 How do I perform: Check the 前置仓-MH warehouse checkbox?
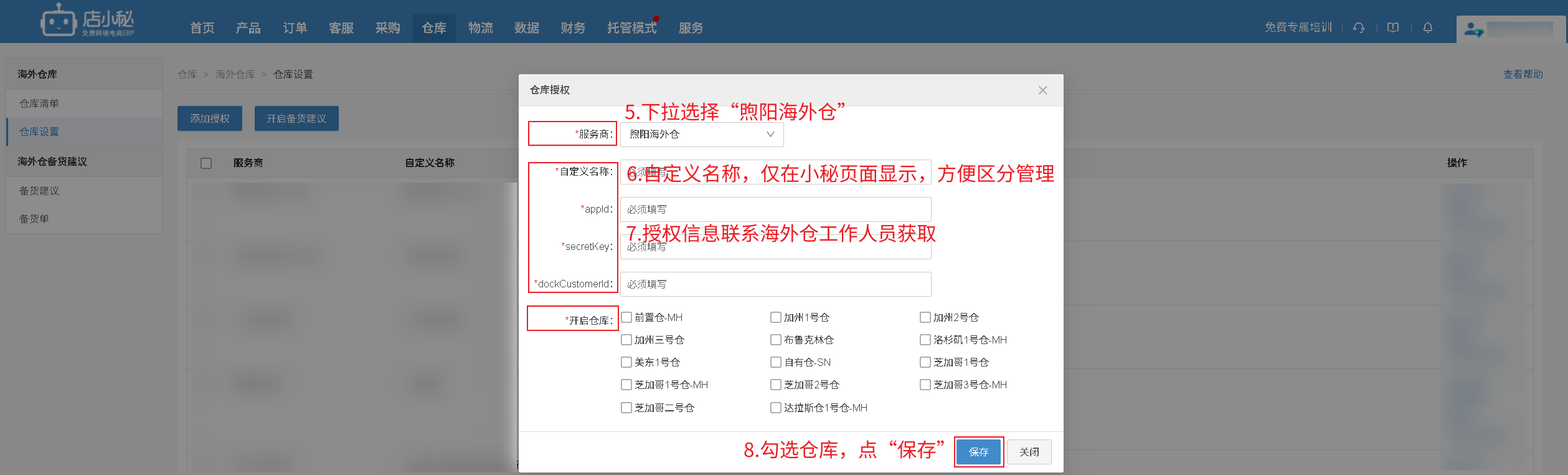626,317
